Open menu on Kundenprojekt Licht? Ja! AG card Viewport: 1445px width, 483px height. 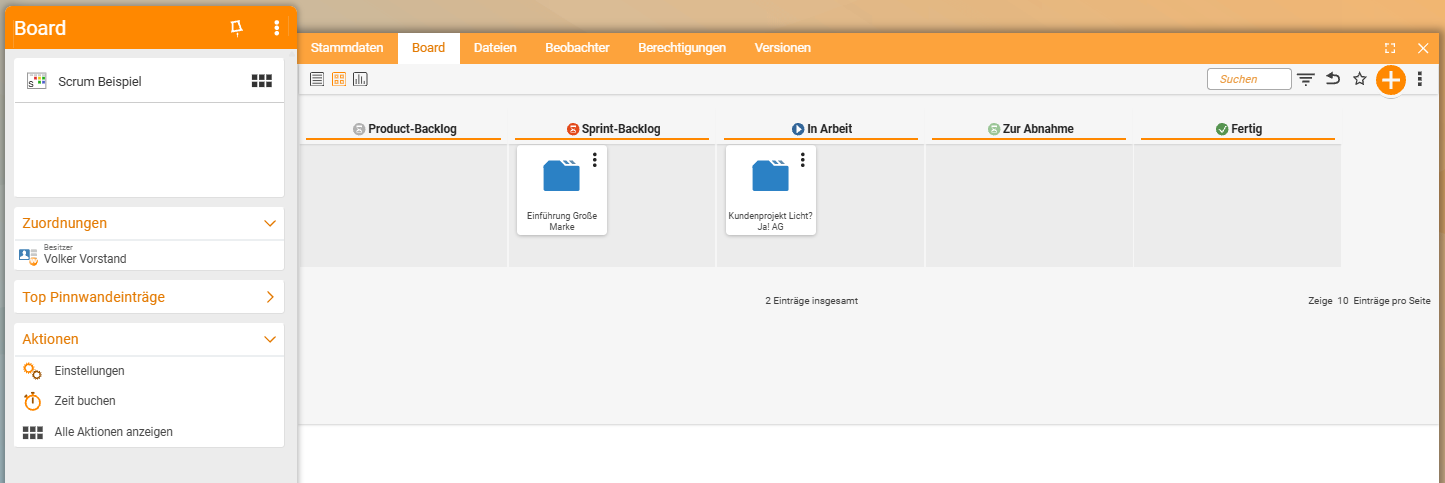click(x=802, y=160)
